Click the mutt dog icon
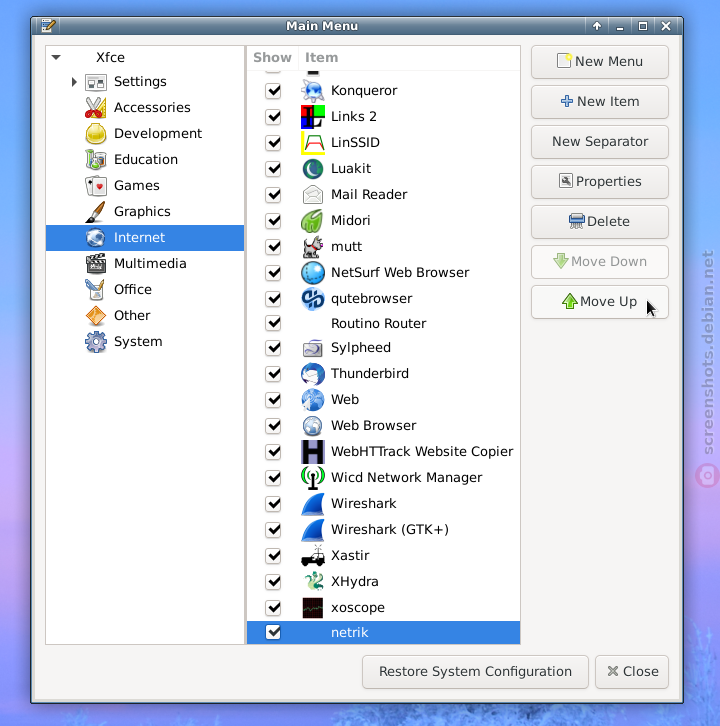Image resolution: width=720 pixels, height=726 pixels. click(313, 246)
